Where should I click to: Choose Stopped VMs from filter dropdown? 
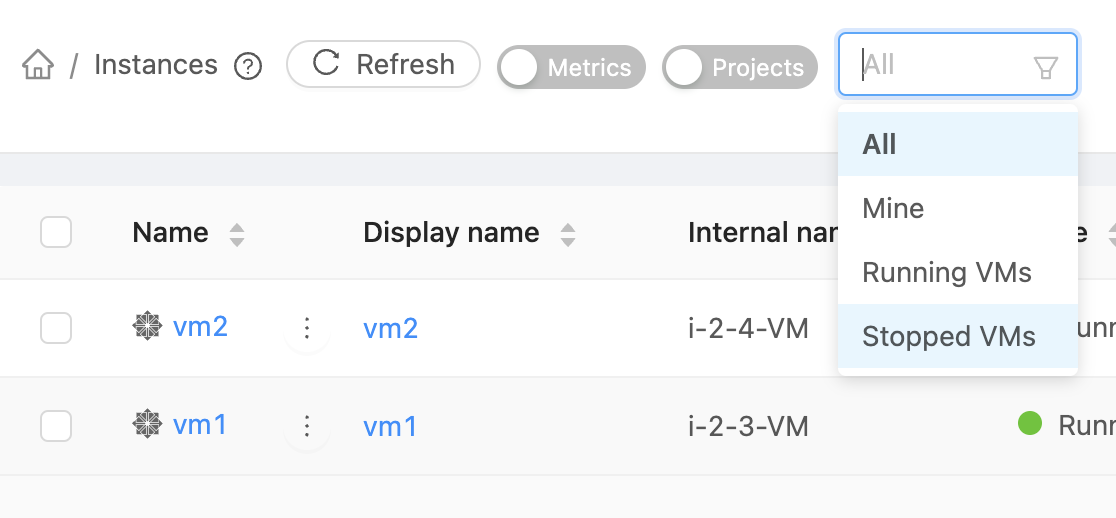pos(958,336)
